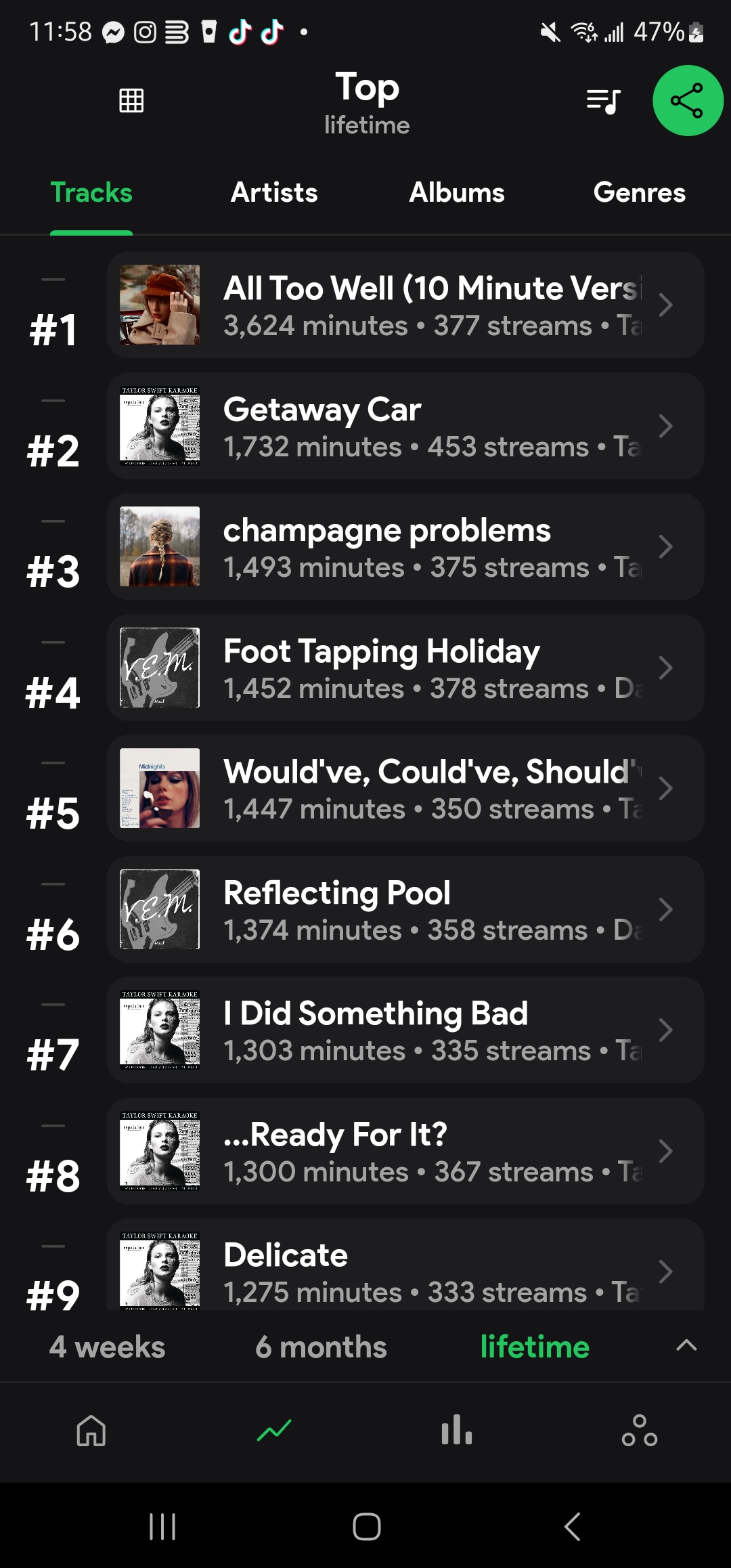Open Getaway Car details via chevron
Image resolution: width=731 pixels, height=1568 pixels.
point(665,426)
